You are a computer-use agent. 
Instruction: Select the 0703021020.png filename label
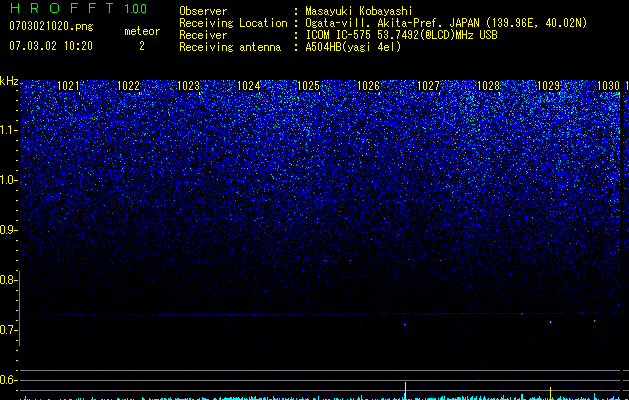pyautogui.click(x=51, y=26)
